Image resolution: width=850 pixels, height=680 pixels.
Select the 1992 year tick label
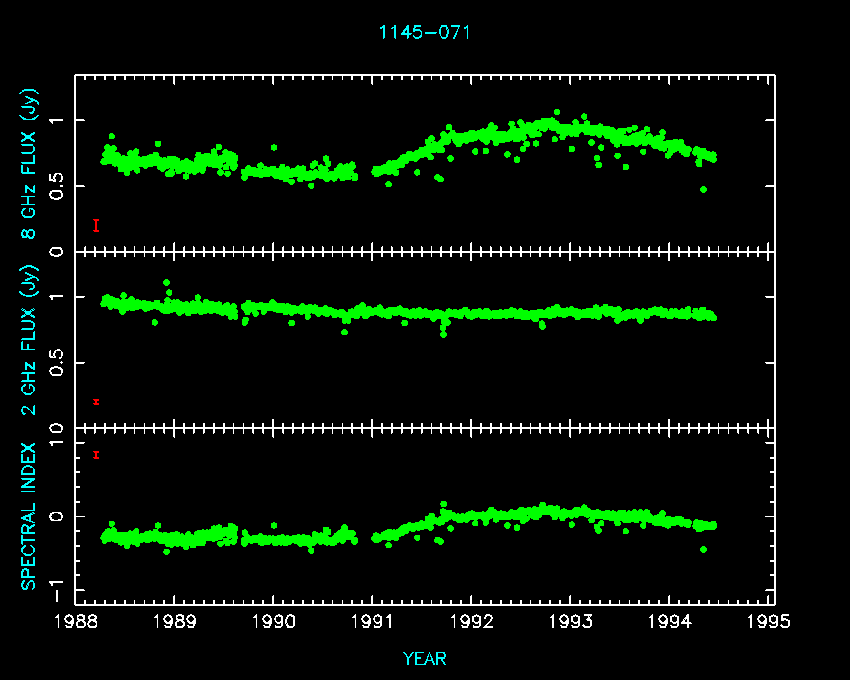click(472, 622)
